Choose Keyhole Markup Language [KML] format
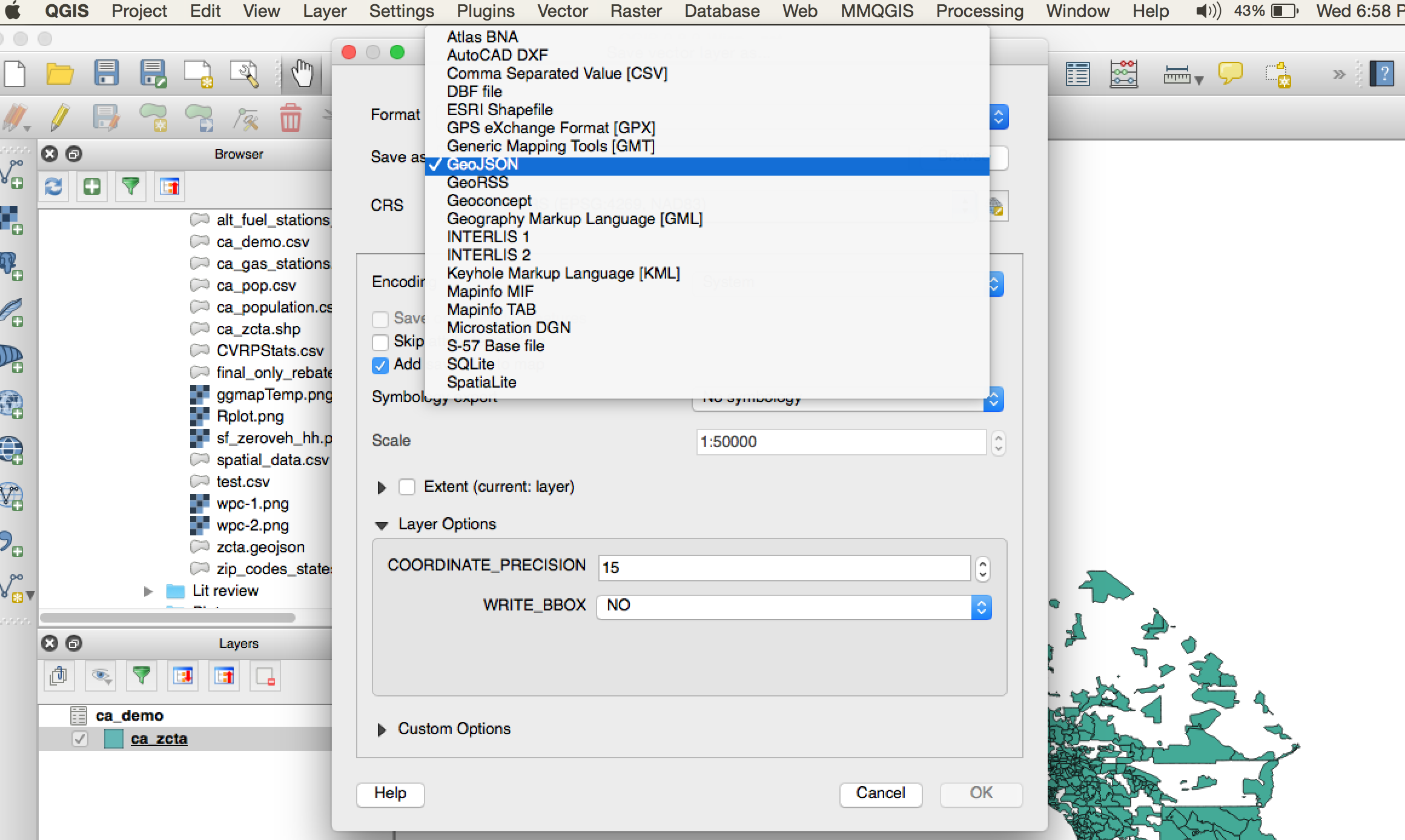 pos(707,273)
